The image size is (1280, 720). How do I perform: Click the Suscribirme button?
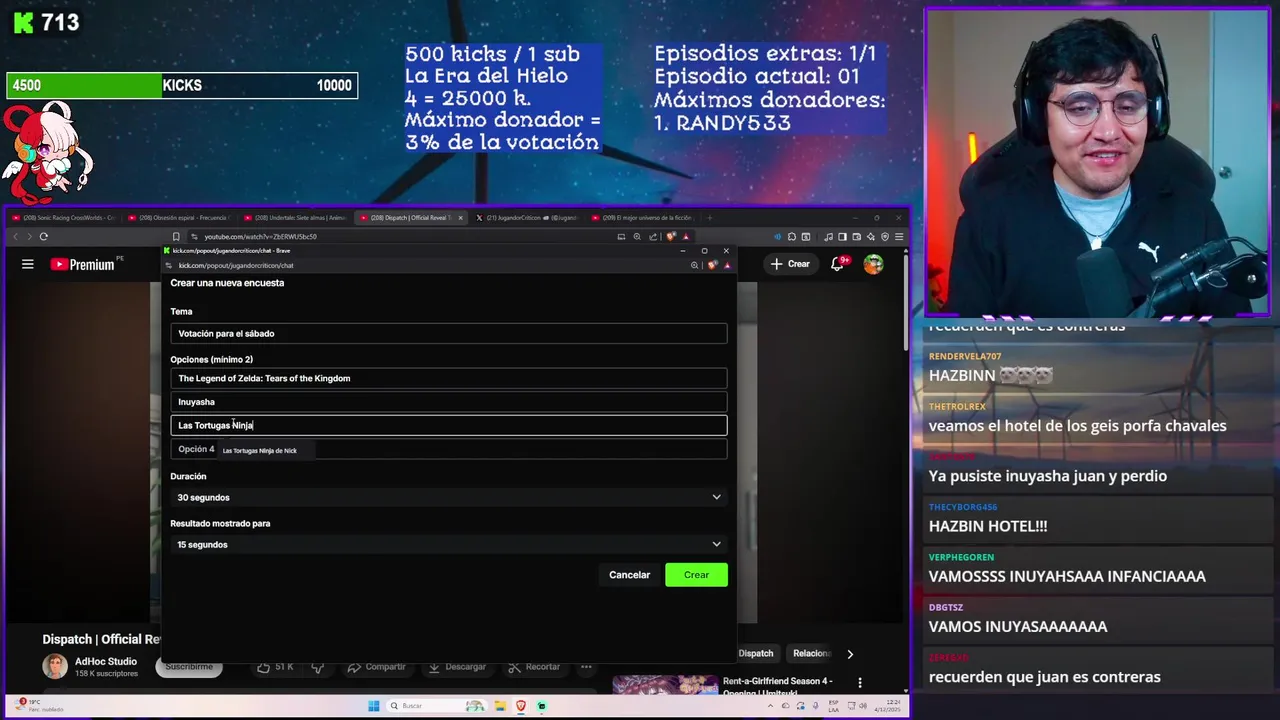pyautogui.click(x=188, y=666)
